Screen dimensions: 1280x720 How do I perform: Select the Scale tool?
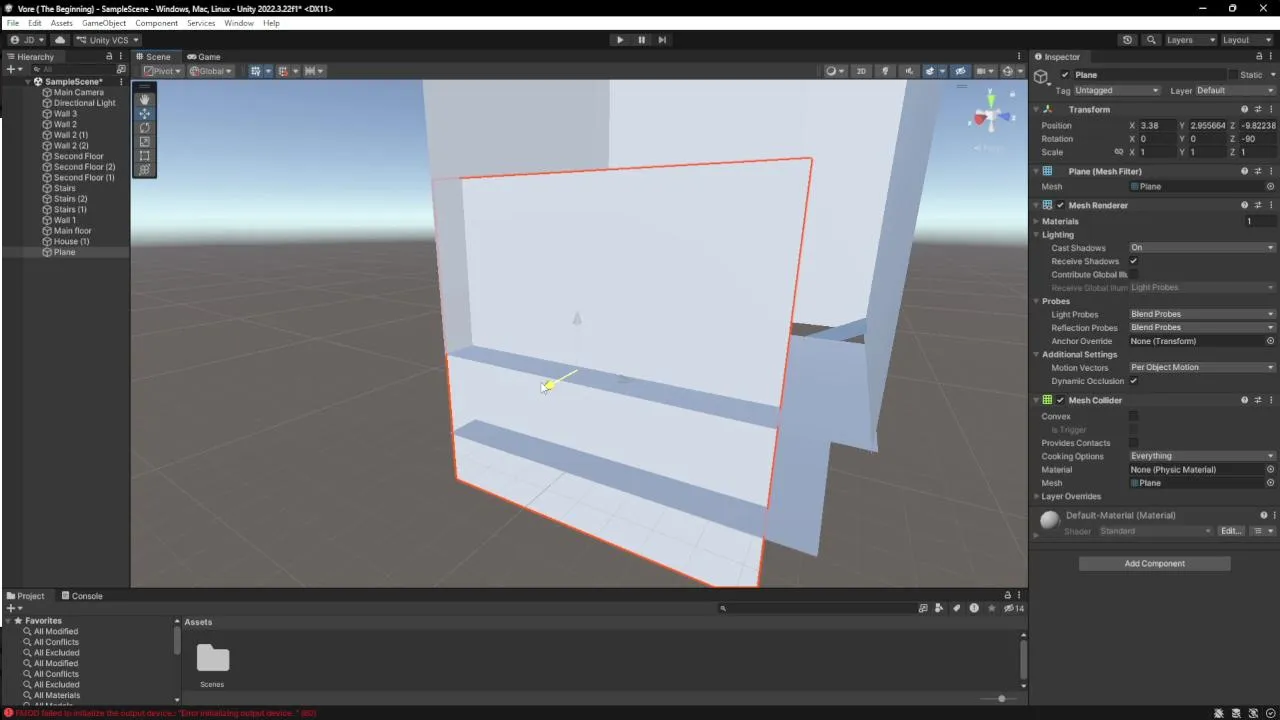[x=145, y=141]
